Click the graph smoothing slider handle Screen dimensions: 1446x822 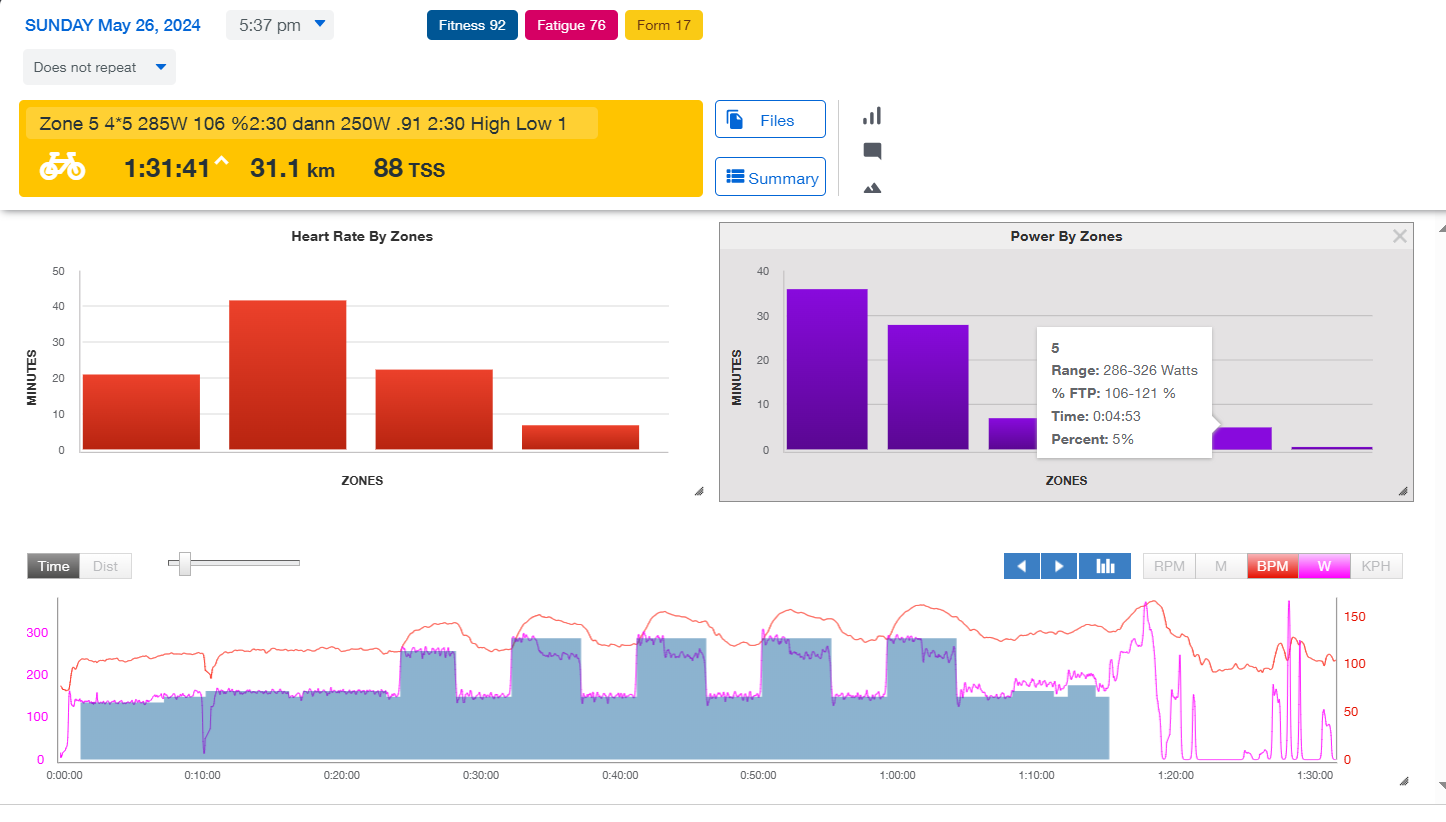point(185,563)
